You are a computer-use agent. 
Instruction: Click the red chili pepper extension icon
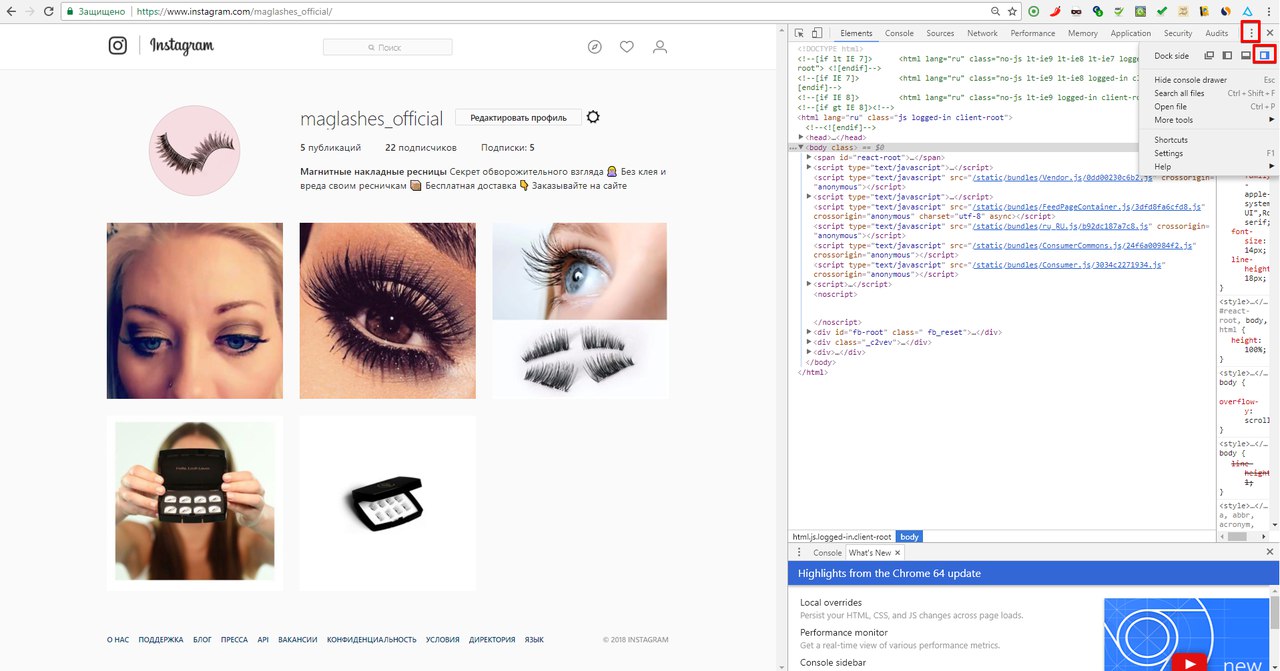click(x=1054, y=11)
